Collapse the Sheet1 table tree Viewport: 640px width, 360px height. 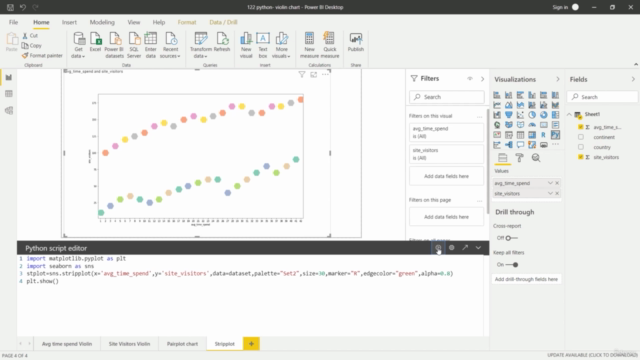(x=569, y=115)
